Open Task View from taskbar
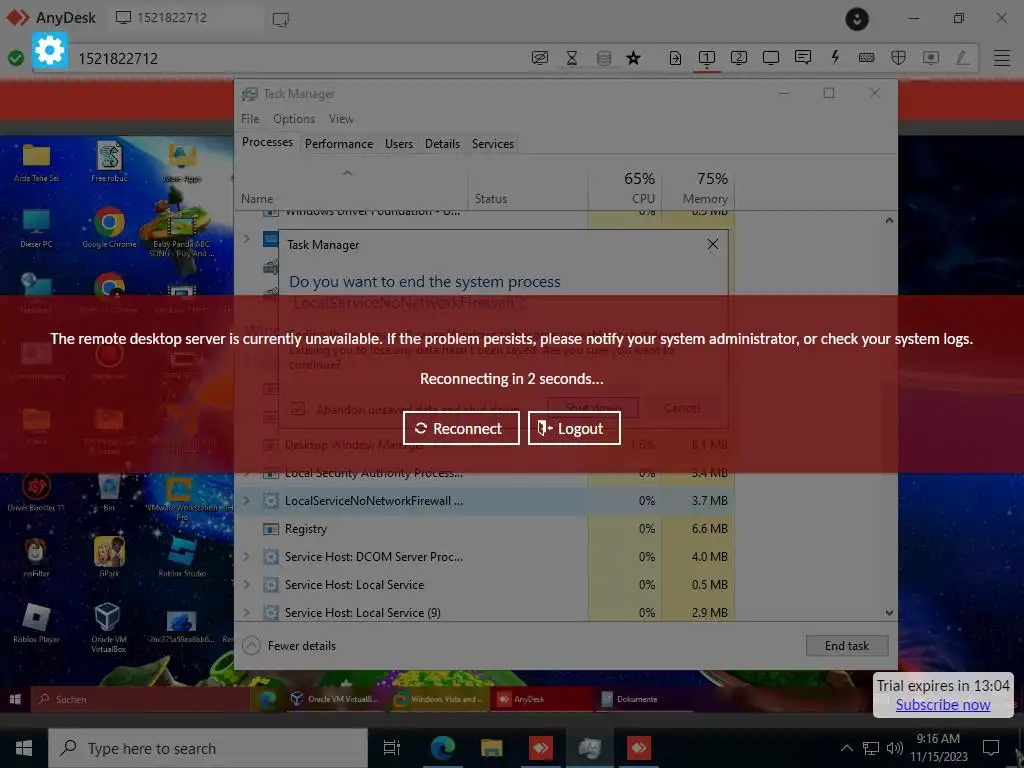 [392, 748]
